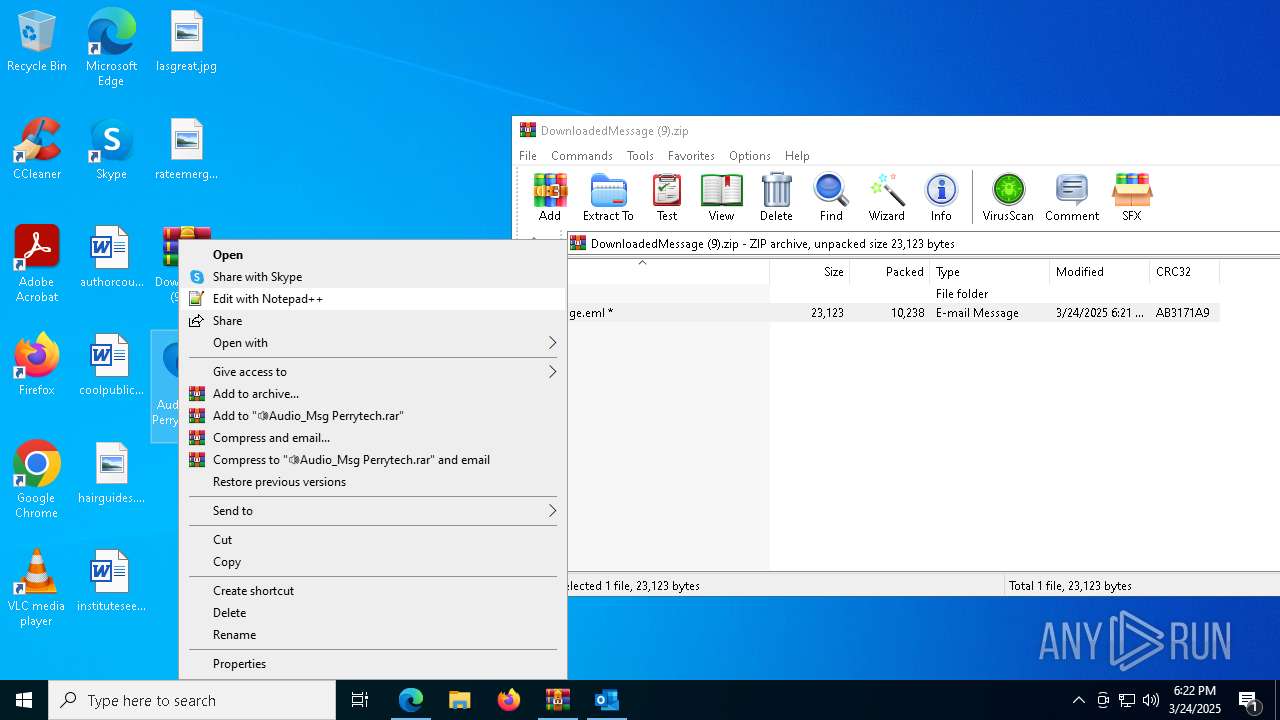Click the Extract To toolbar icon
Viewport: 1280px width, 720px height.
point(608,197)
